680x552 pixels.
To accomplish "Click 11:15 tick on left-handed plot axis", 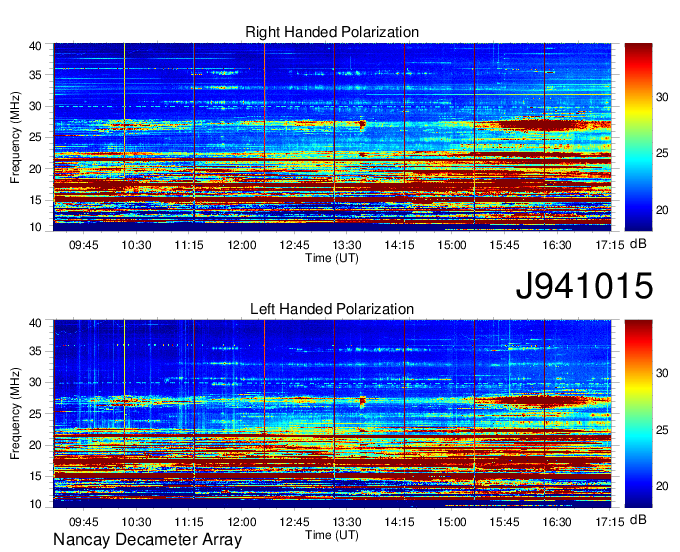I will pyautogui.click(x=189, y=522).
